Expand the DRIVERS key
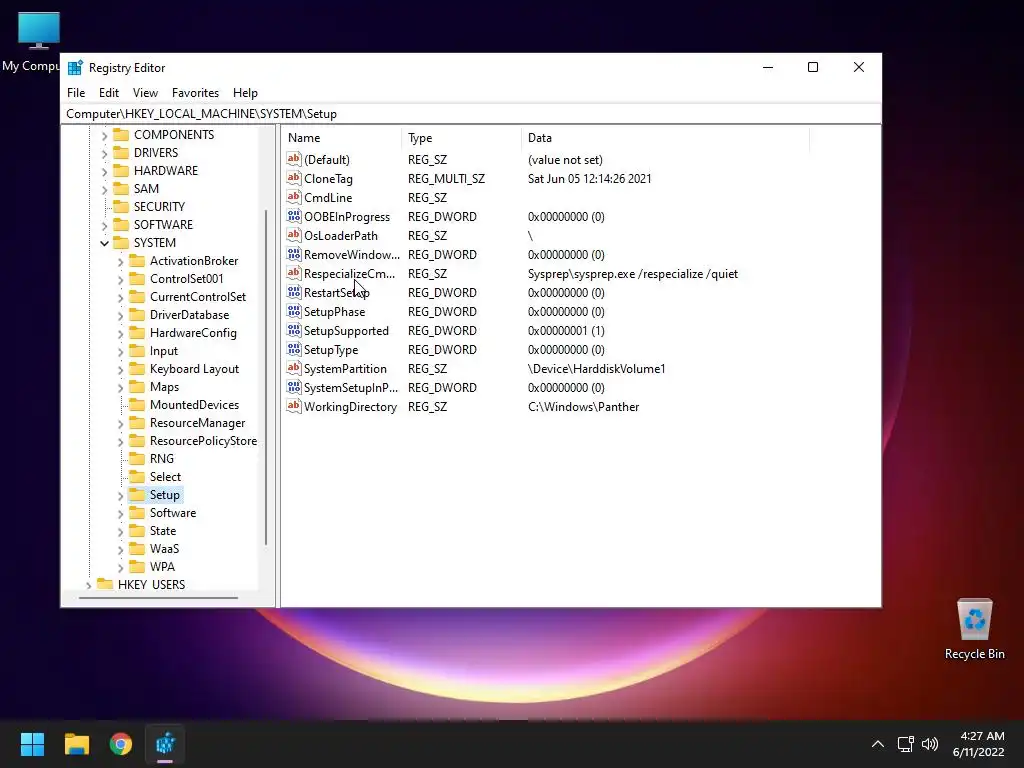1024x768 pixels. tap(104, 153)
